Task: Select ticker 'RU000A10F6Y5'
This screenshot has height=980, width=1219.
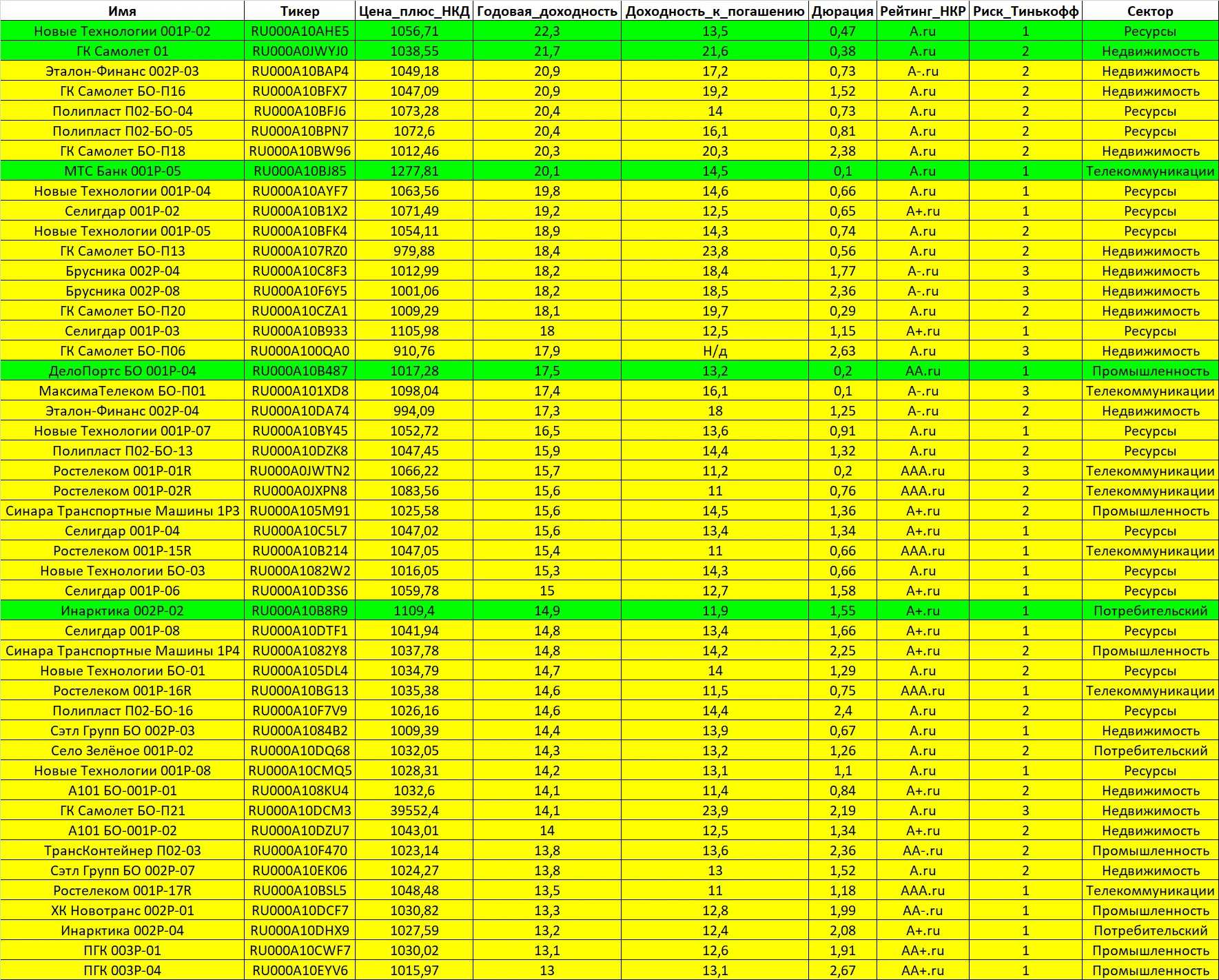Action: 300,291
